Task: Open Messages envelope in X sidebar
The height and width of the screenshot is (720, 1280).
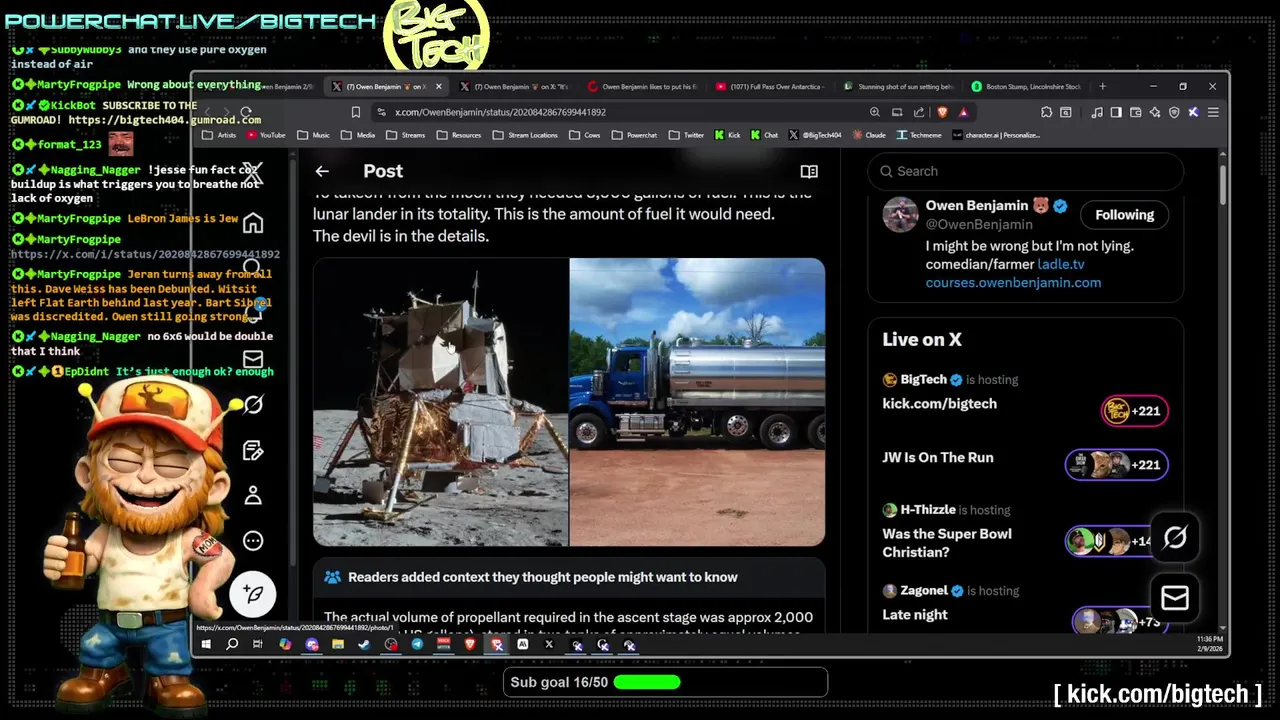Action: point(253,359)
